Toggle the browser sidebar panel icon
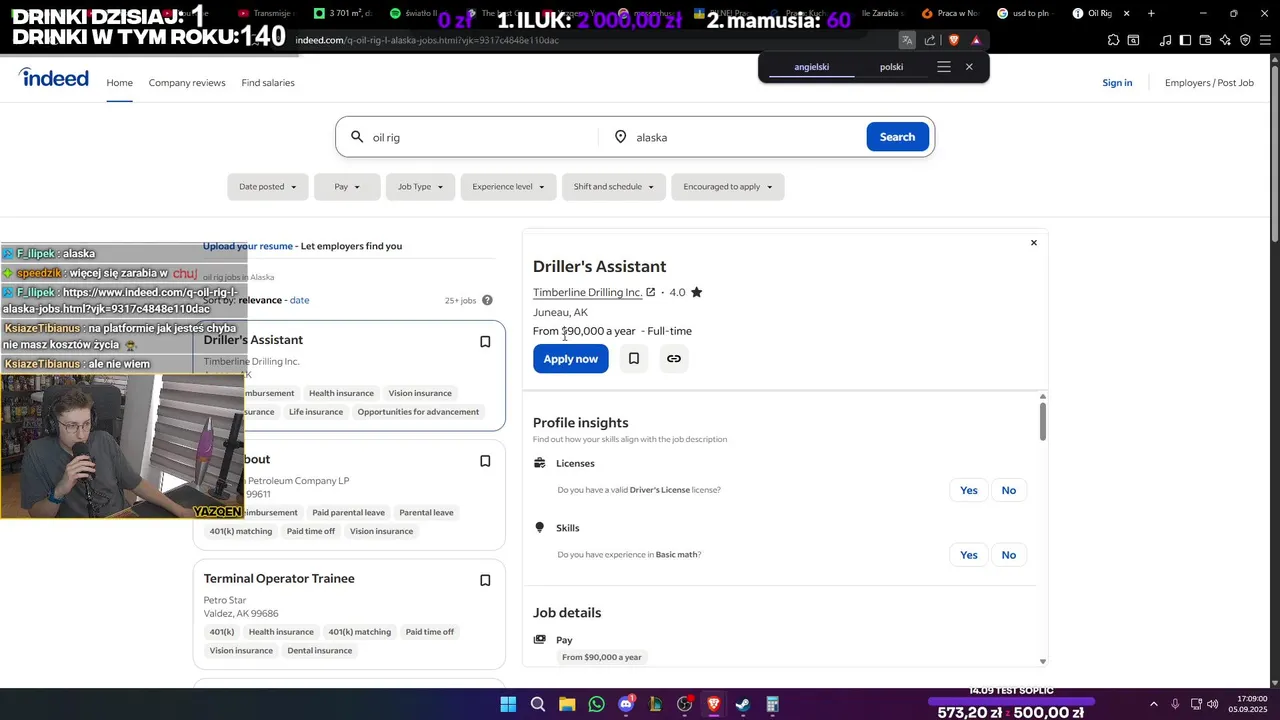1280x720 pixels. pos(1185,40)
